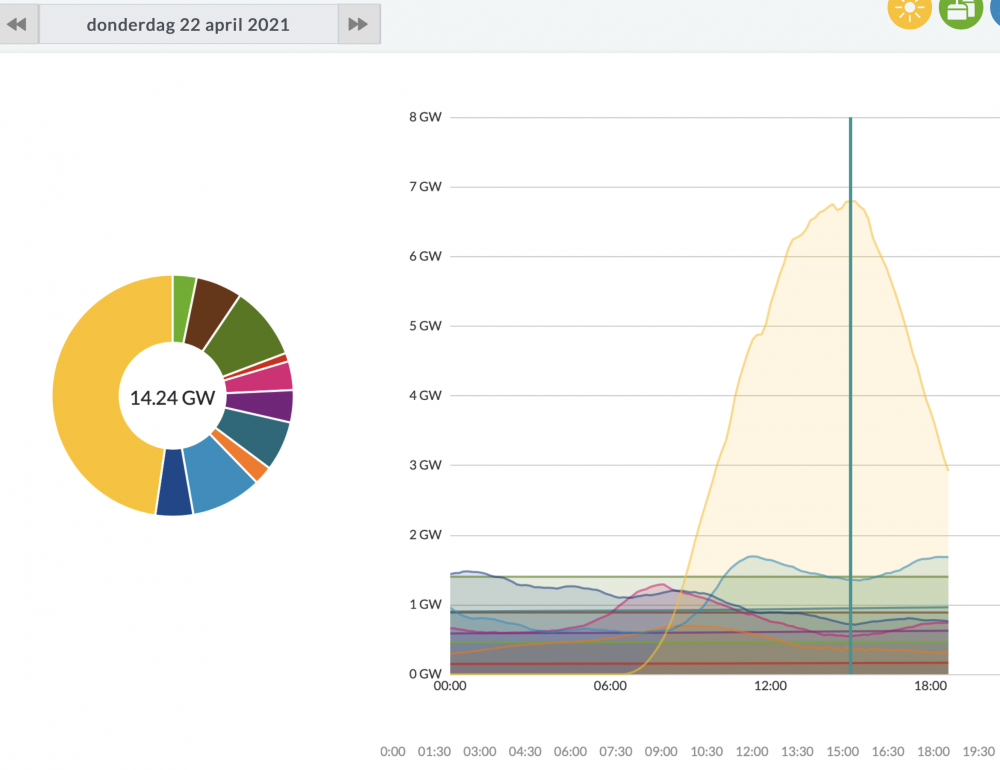Go to the previous day with the double-left arrow
1000x770 pixels.
[x=18, y=24]
